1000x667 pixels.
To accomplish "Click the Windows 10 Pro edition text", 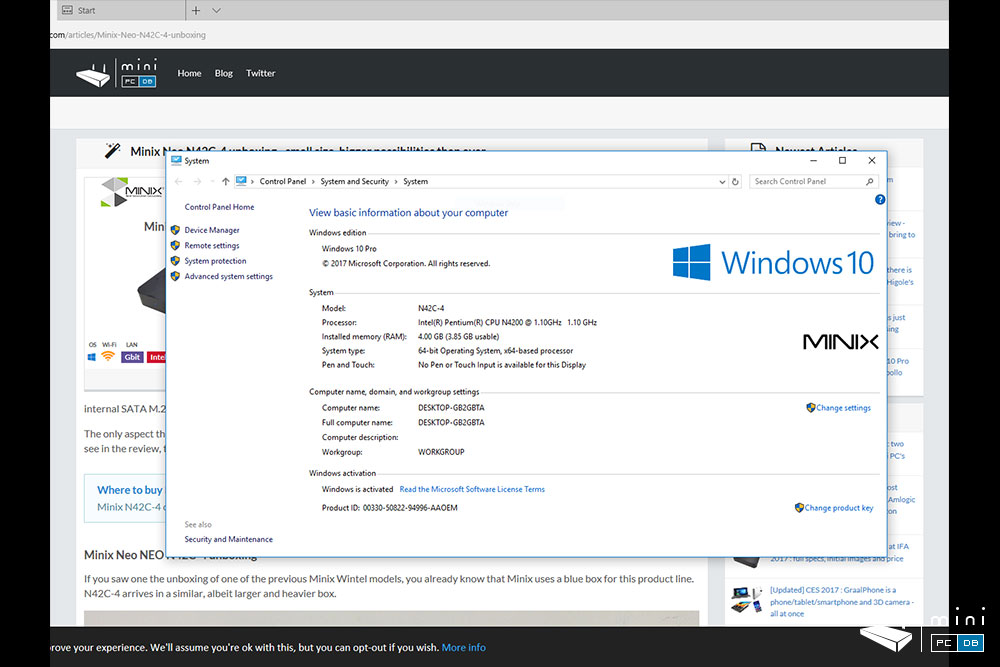I will (349, 249).
